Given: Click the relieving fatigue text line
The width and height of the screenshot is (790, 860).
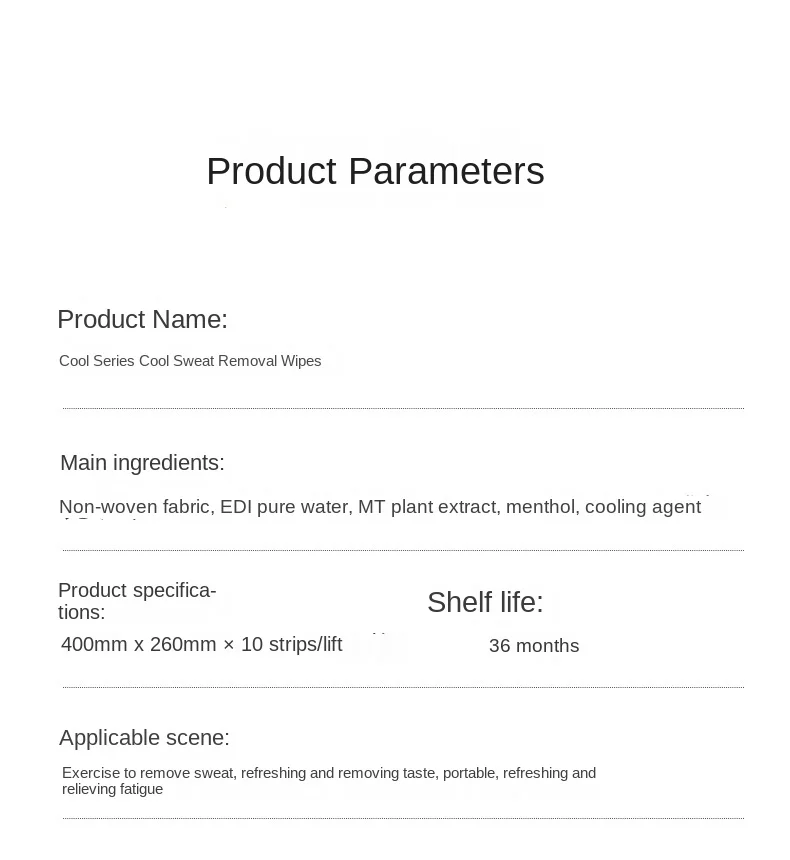Looking at the screenshot, I should click(112, 789).
